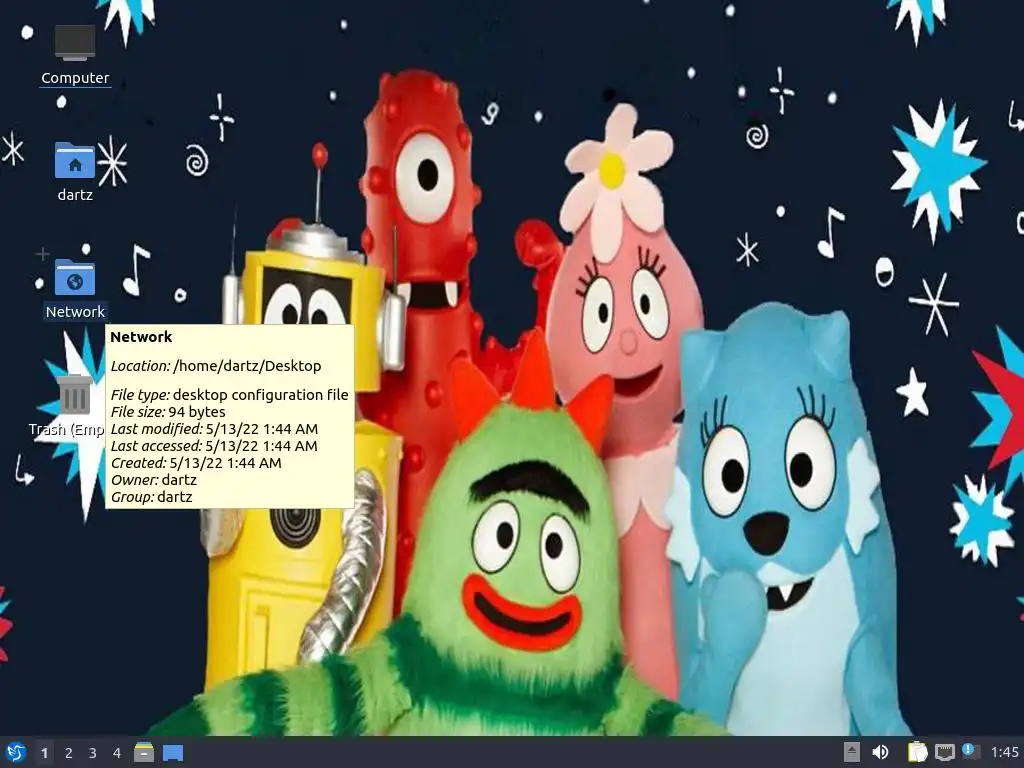Launch the file manager from the taskbar
This screenshot has height=768, width=1024.
[144, 752]
